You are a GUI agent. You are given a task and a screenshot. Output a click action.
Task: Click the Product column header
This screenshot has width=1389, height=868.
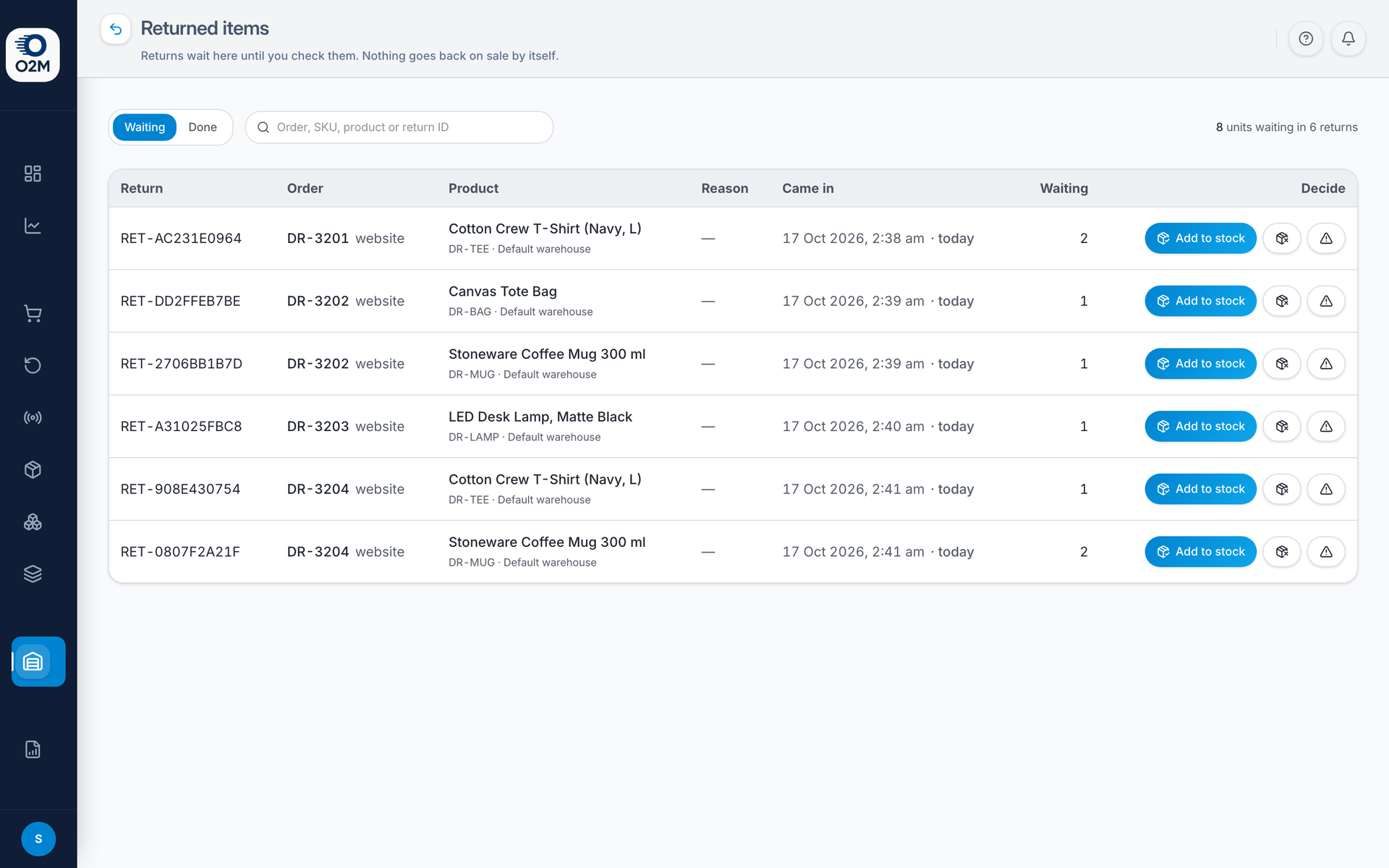coord(473,189)
